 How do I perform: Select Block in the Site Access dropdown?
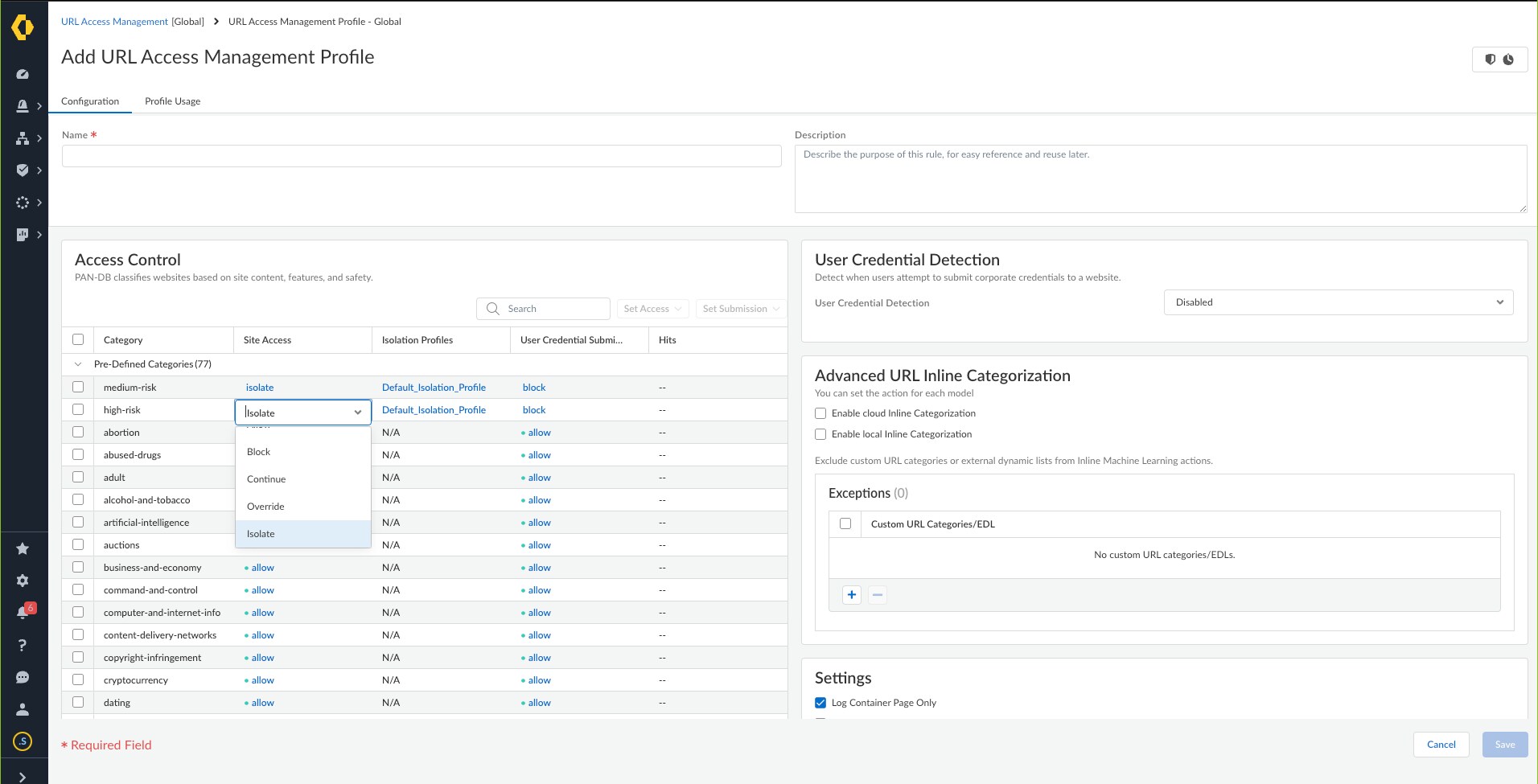258,451
